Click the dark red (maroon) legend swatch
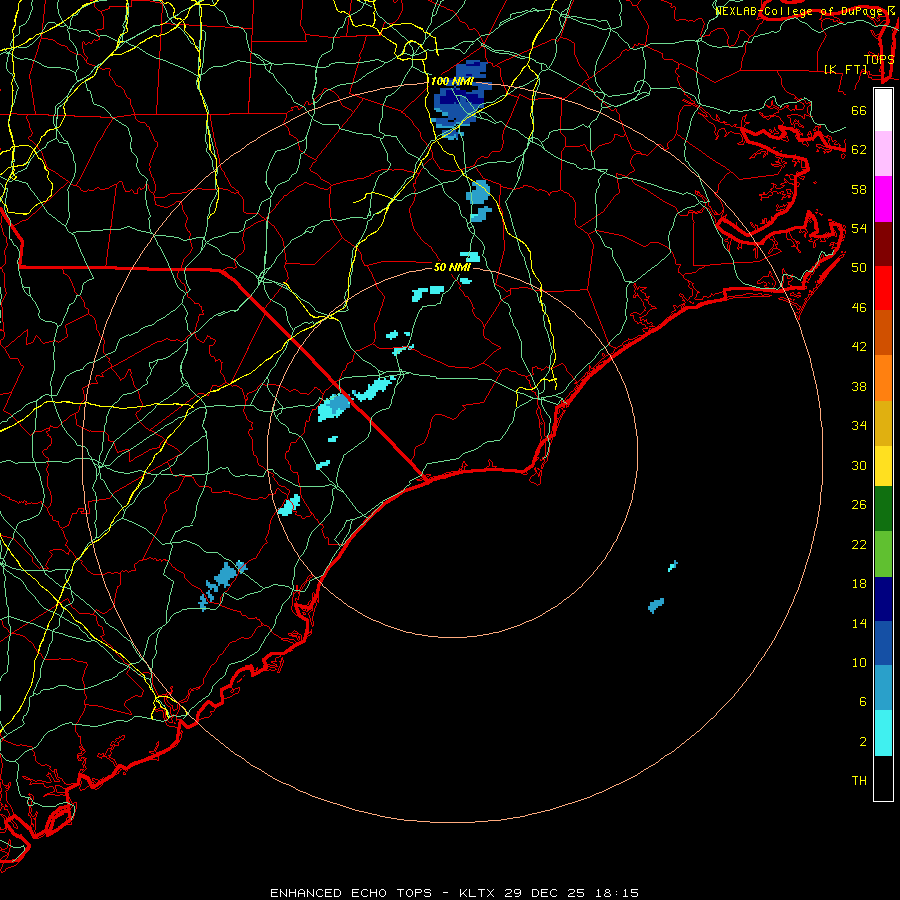 point(883,244)
